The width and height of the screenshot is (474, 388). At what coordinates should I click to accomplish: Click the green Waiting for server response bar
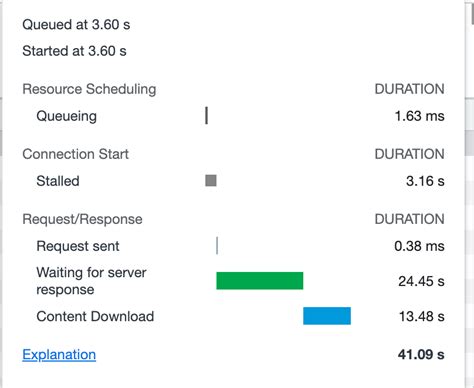(x=260, y=281)
